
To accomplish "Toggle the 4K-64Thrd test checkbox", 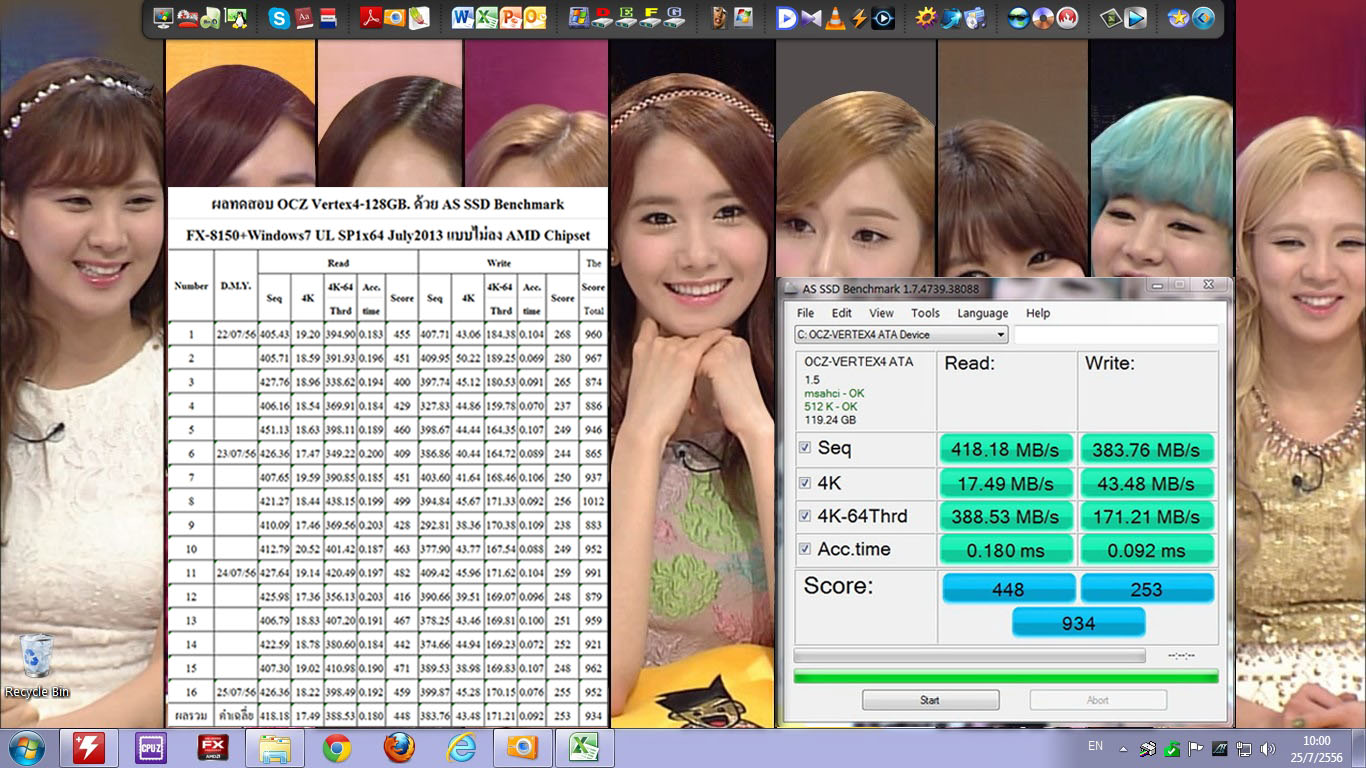I will tap(805, 516).
